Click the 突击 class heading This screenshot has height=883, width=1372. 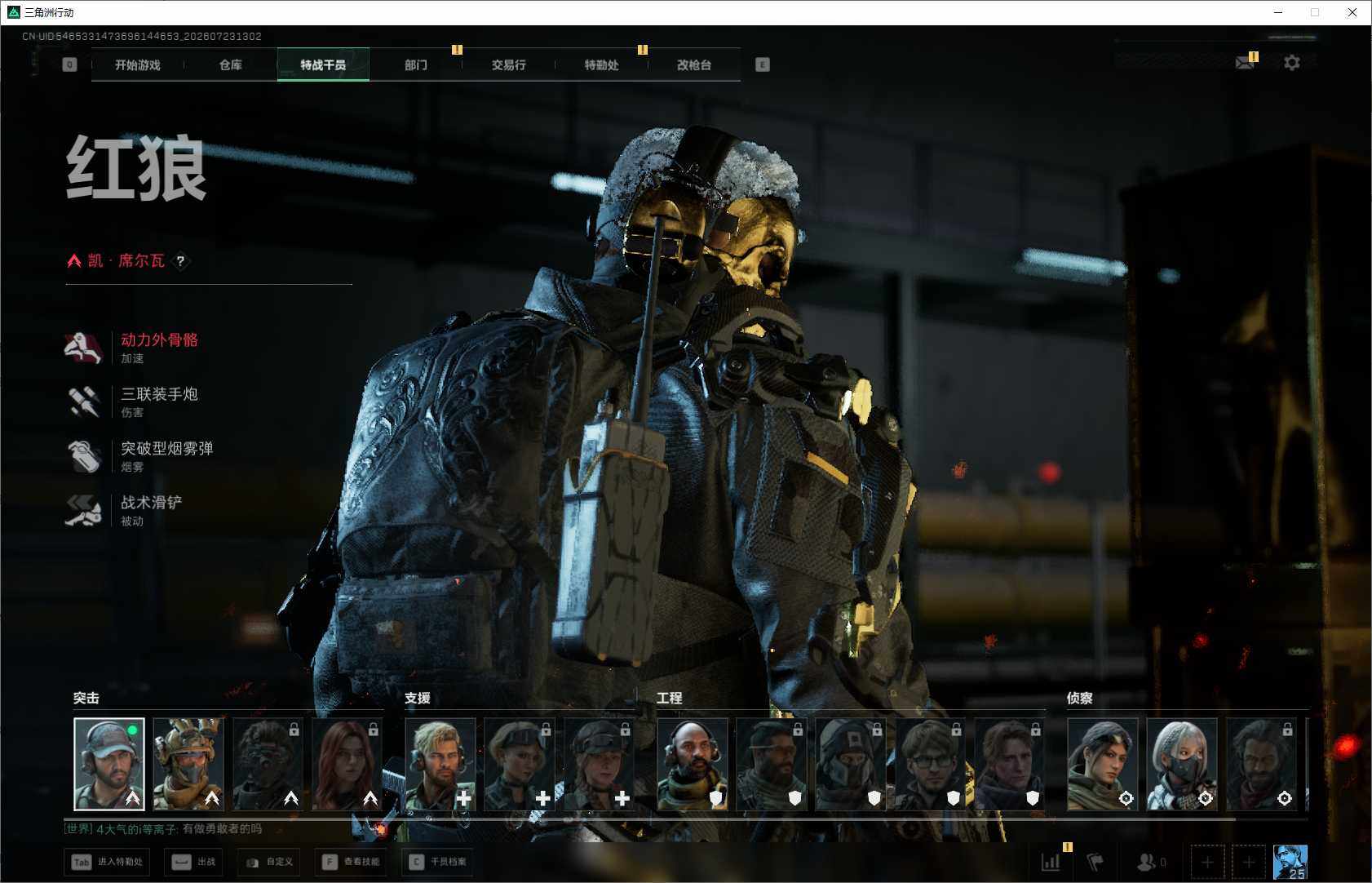point(86,699)
